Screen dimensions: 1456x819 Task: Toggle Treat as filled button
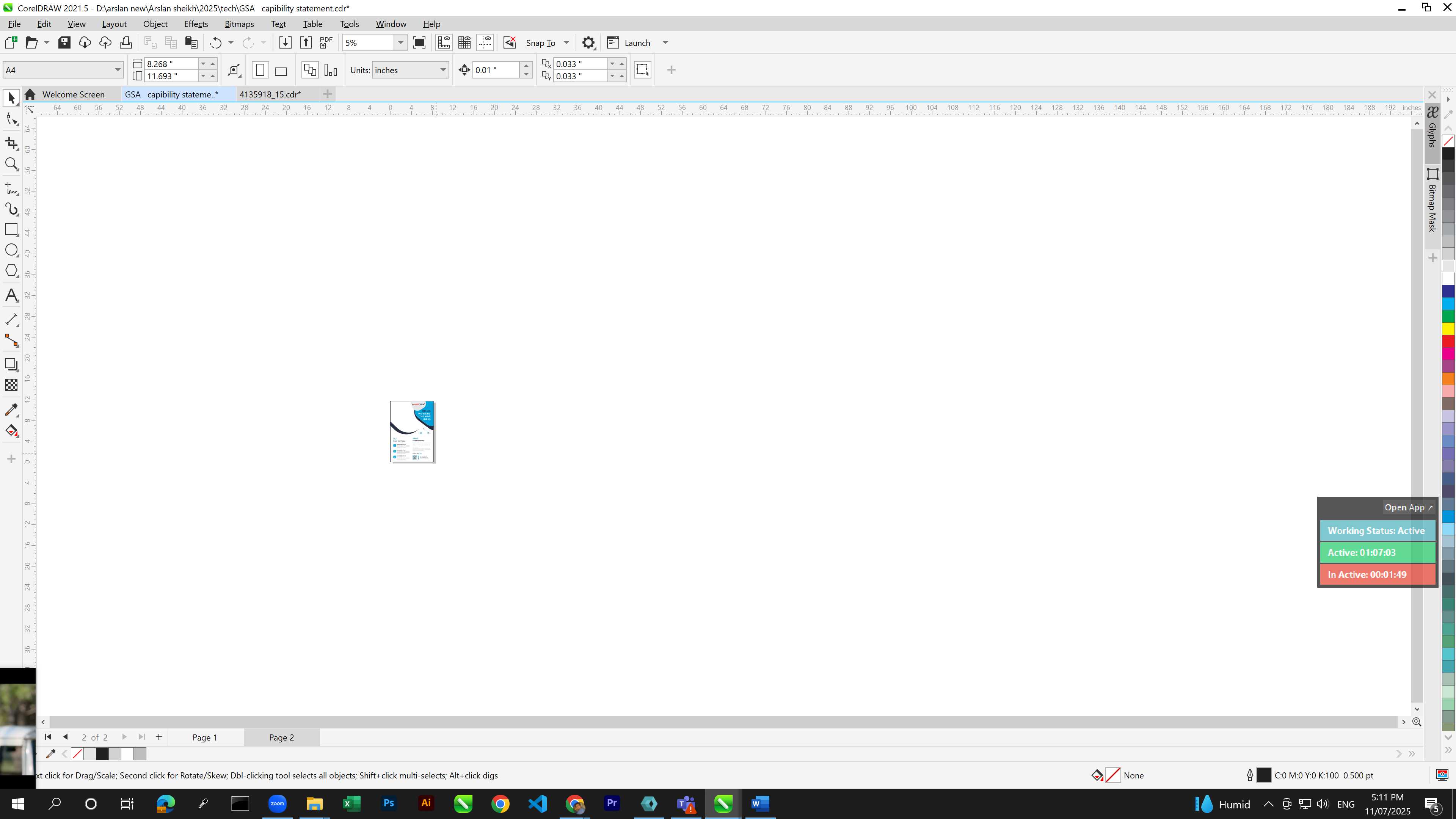click(x=642, y=69)
